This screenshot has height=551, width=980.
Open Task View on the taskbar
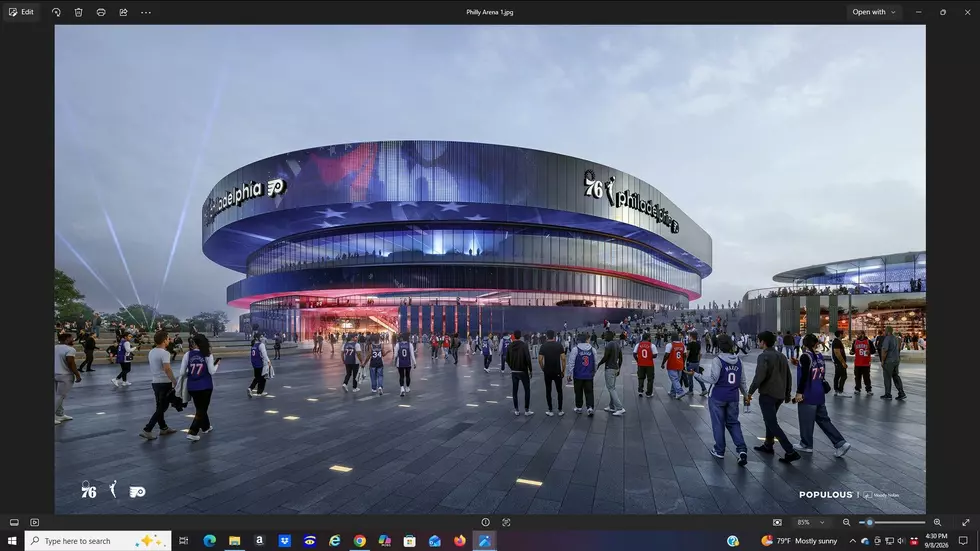tap(183, 540)
